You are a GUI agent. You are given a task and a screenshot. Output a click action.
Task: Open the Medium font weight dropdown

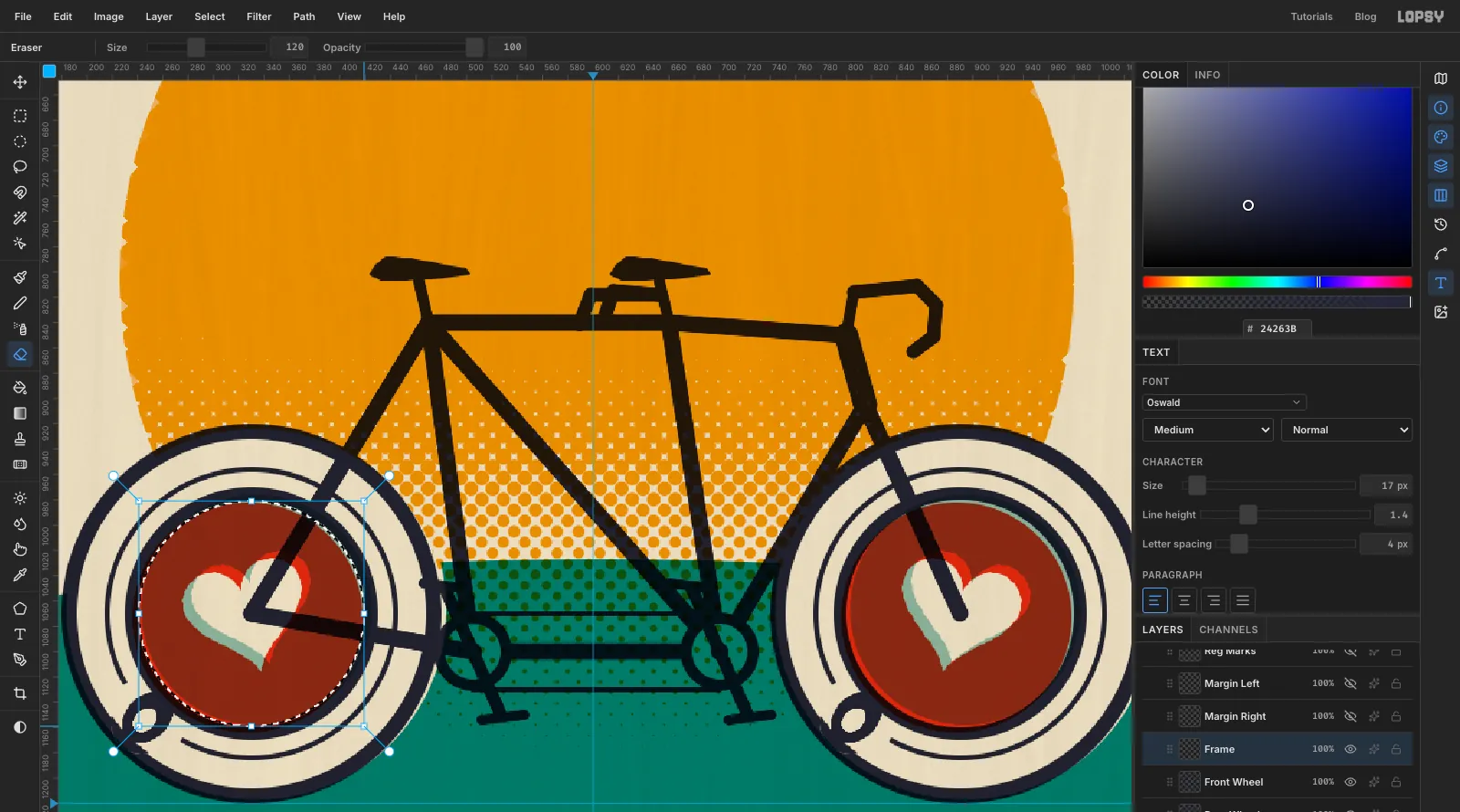pyautogui.click(x=1208, y=430)
